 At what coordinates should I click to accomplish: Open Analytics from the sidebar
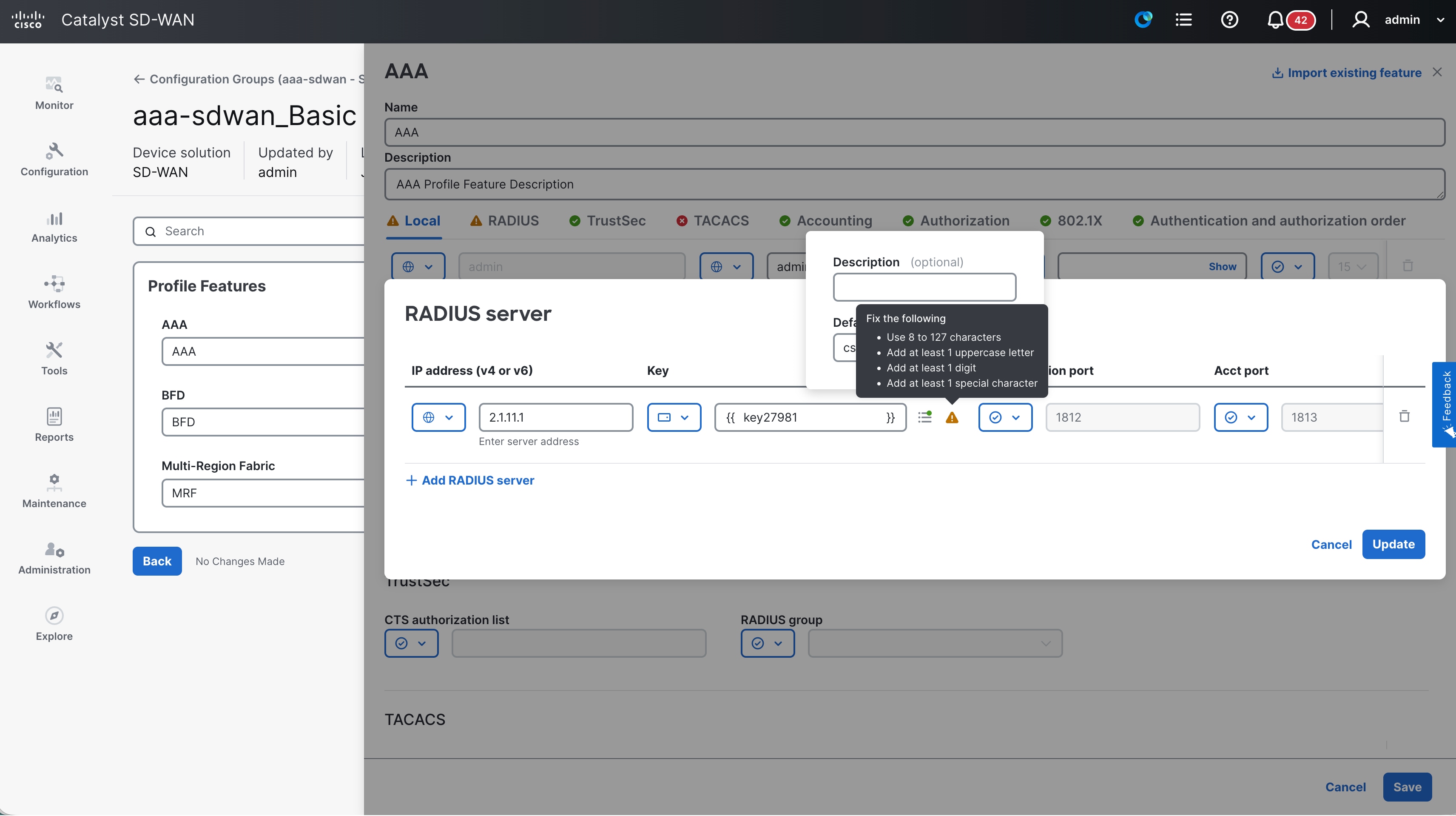point(54,227)
